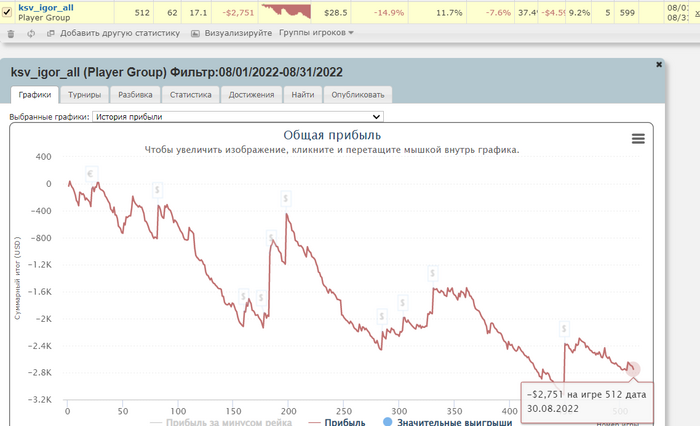700x426 pixels.
Task: Toggle Значительные выигрыши legend item
Action: tap(448, 422)
